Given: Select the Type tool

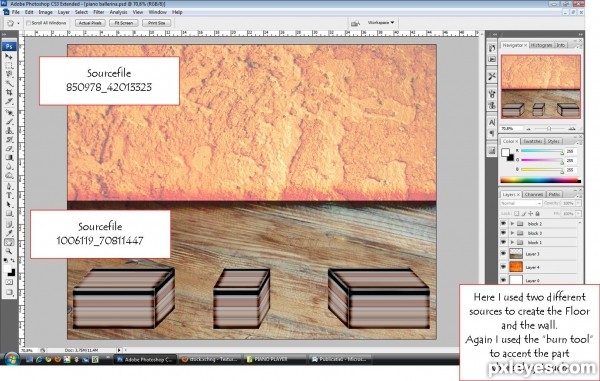Looking at the screenshot, I should point(9,195).
